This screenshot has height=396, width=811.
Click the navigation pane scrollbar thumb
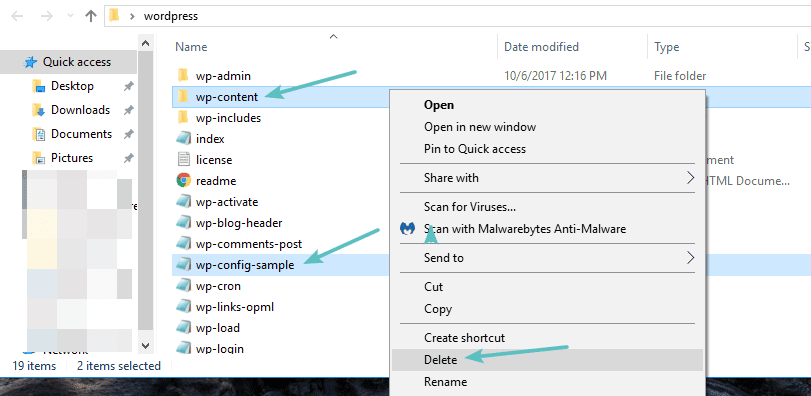pos(145,190)
